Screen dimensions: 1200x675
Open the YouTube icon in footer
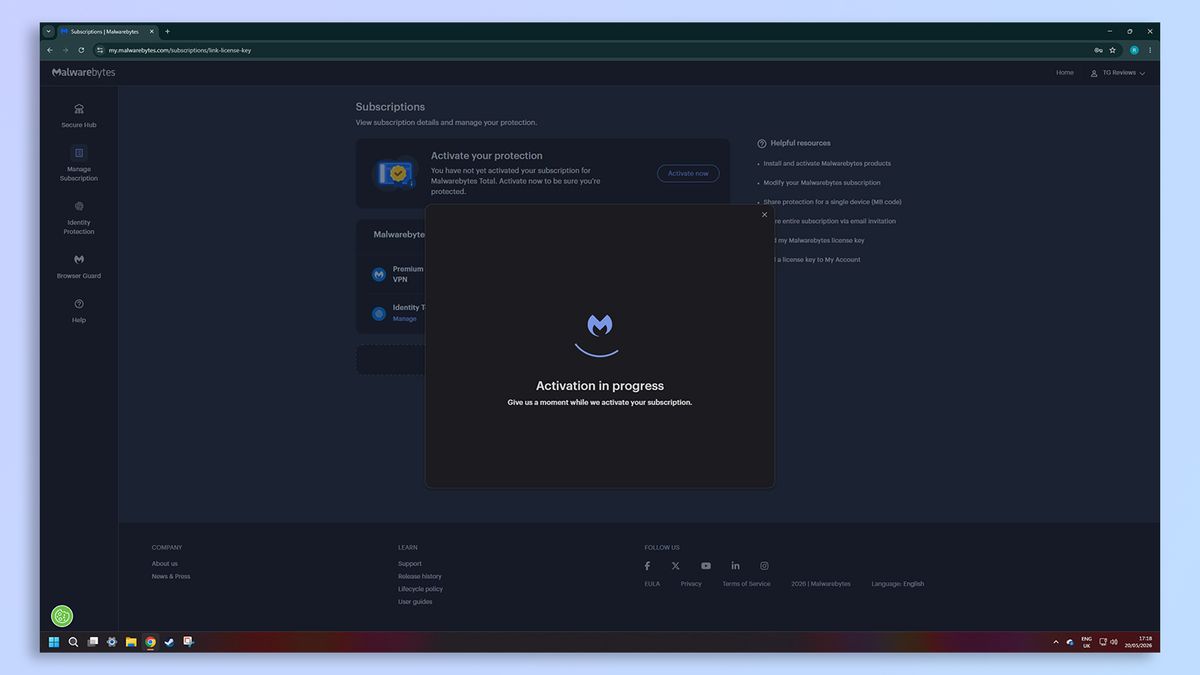(x=706, y=566)
